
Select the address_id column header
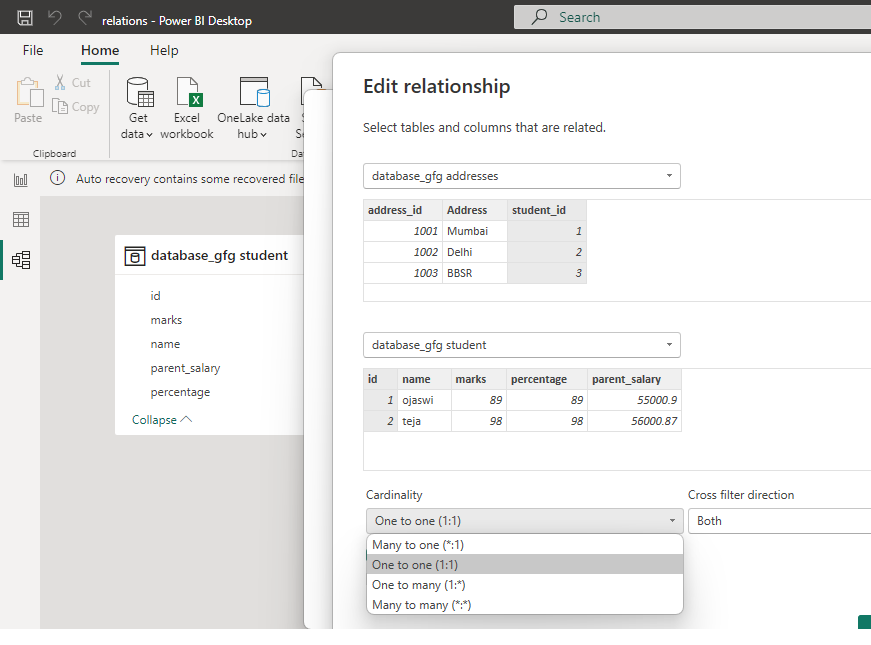tap(403, 210)
